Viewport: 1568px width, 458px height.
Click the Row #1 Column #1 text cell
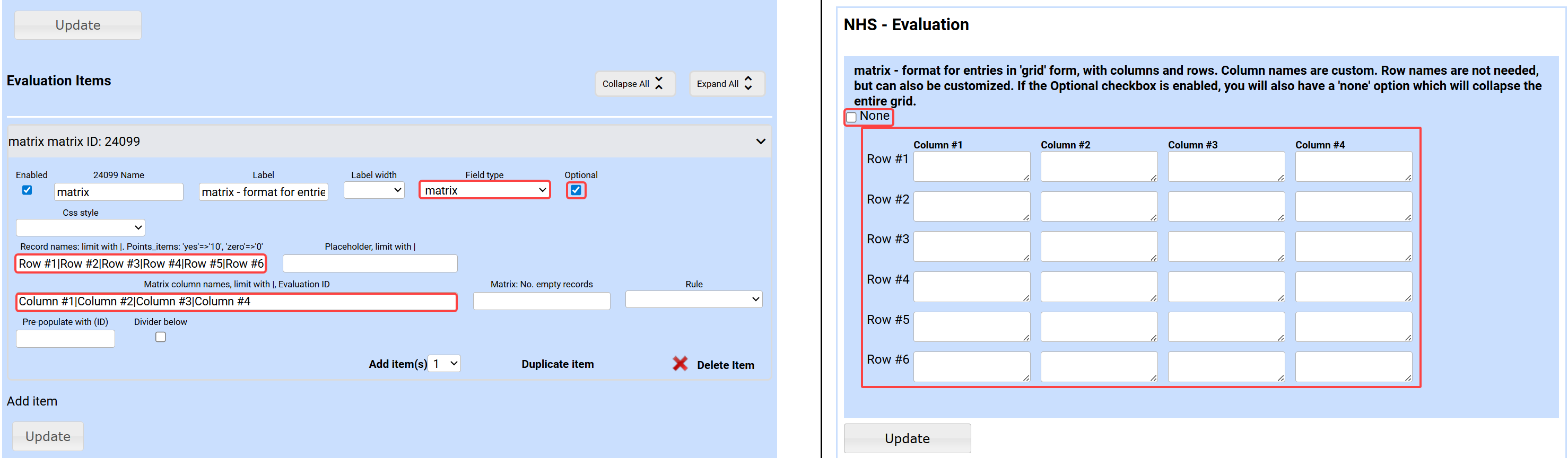click(971, 166)
